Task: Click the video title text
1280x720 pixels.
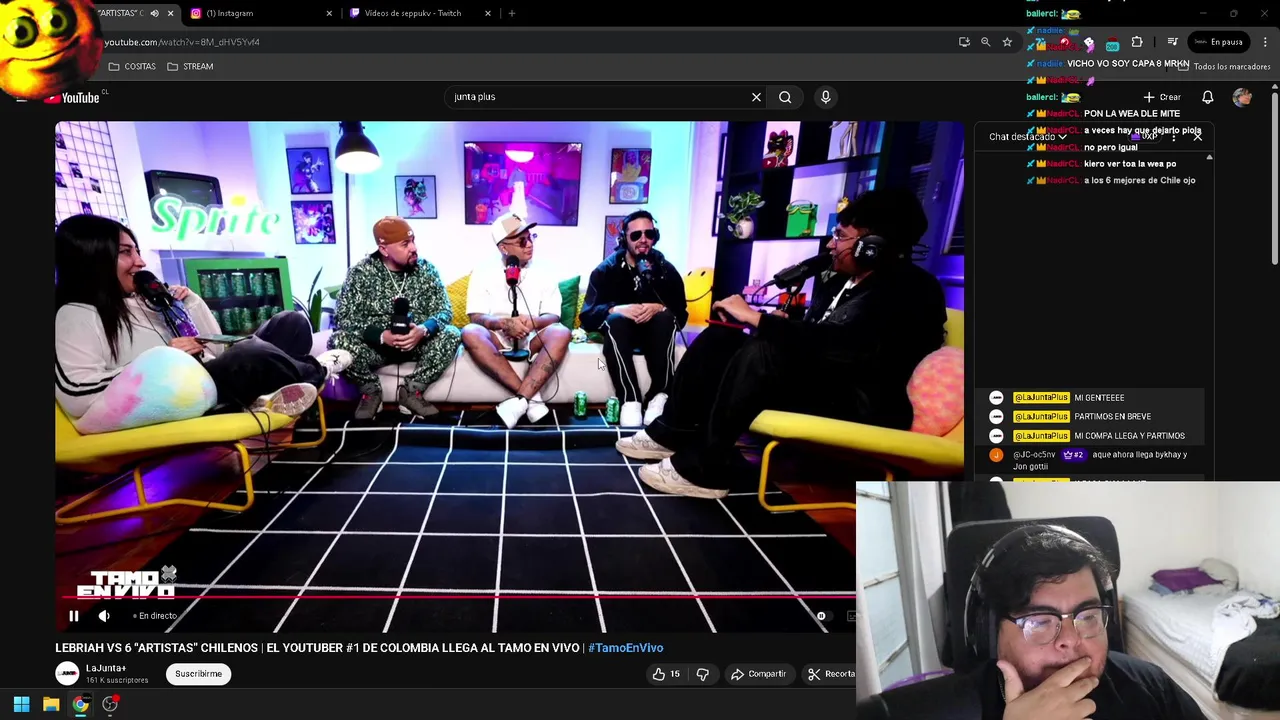Action: (x=319, y=648)
